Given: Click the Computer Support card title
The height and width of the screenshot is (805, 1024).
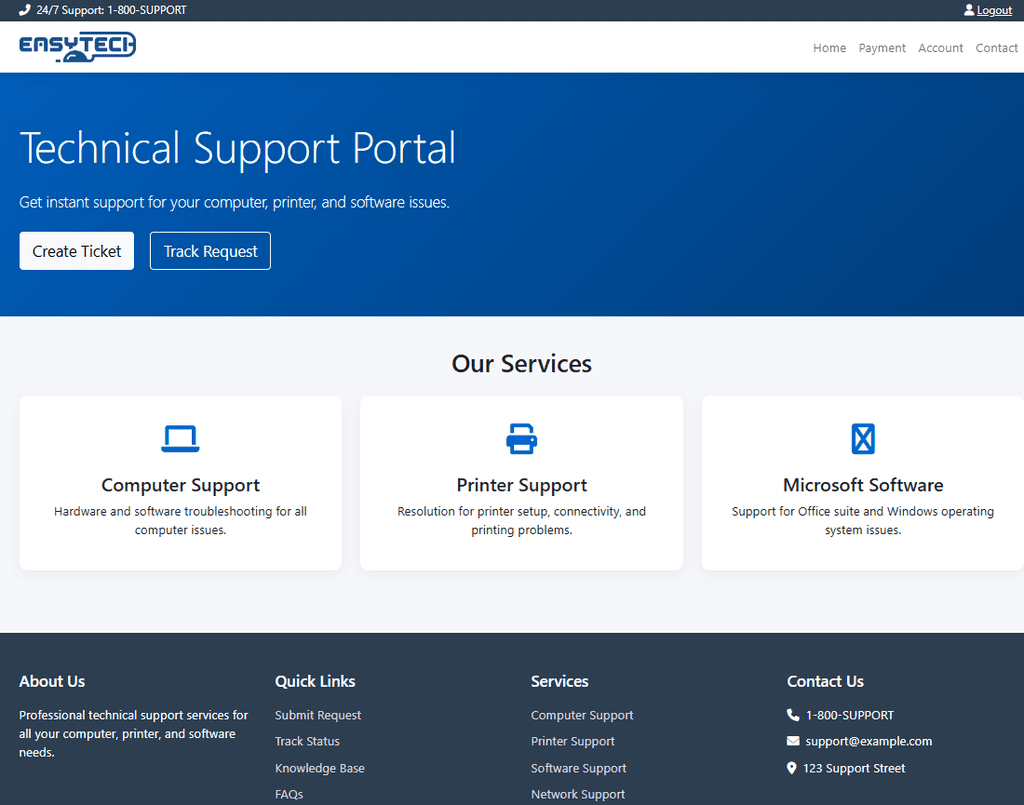Looking at the screenshot, I should pyautogui.click(x=180, y=485).
